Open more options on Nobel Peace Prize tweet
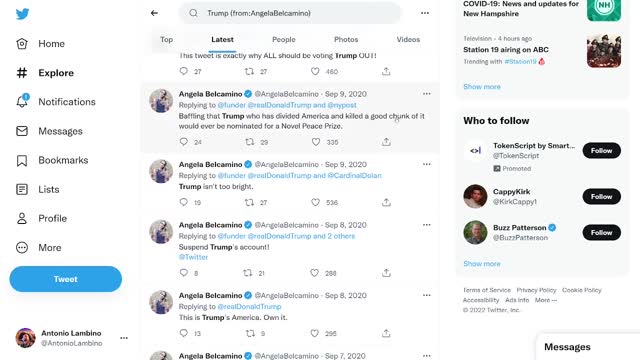640x360 pixels. (427, 94)
